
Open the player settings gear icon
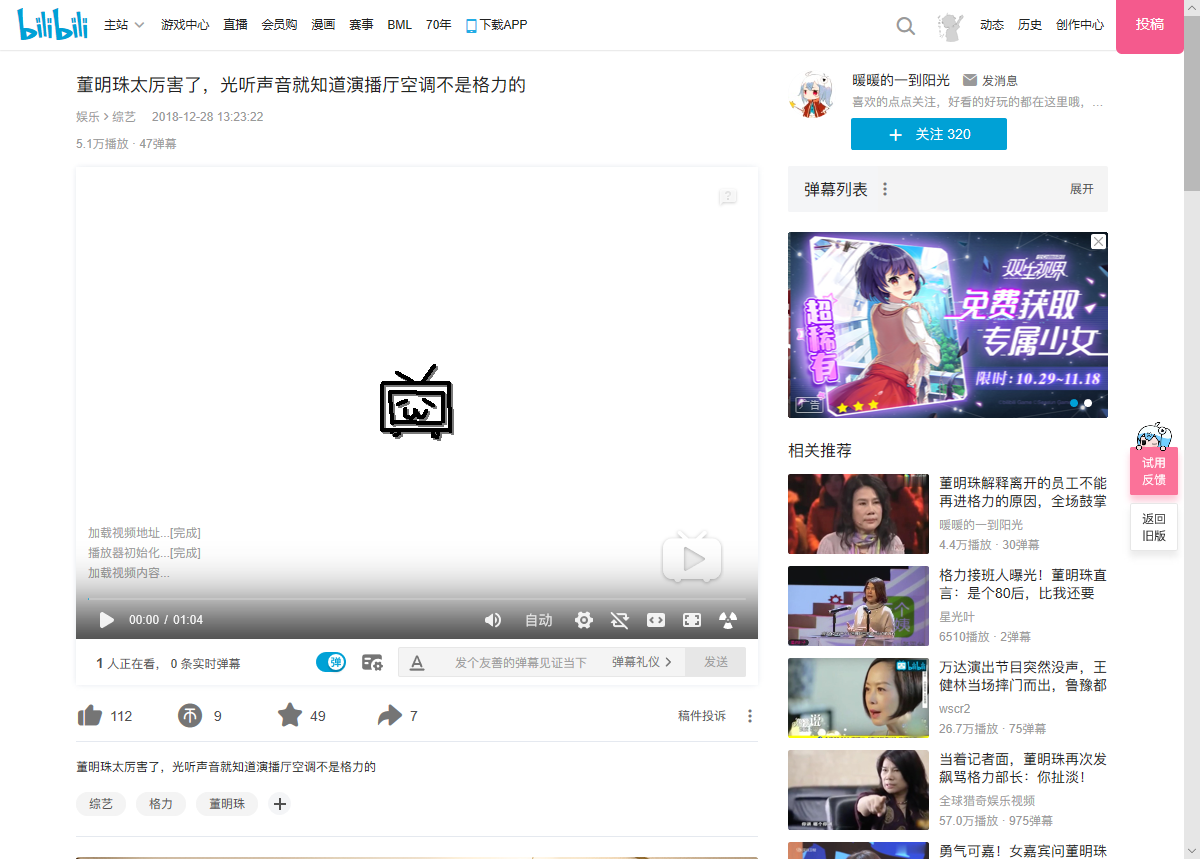[x=583, y=620]
